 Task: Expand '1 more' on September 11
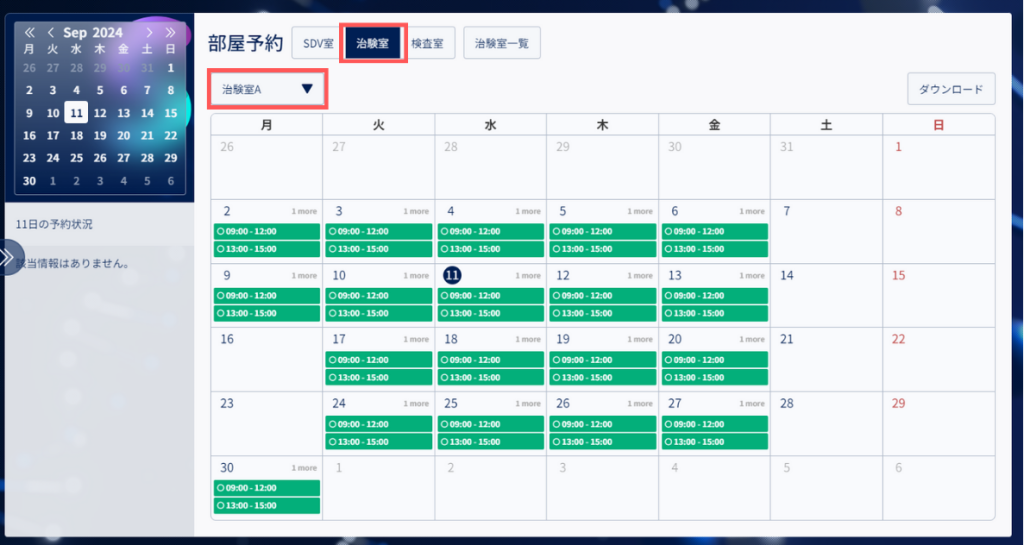(x=528, y=275)
